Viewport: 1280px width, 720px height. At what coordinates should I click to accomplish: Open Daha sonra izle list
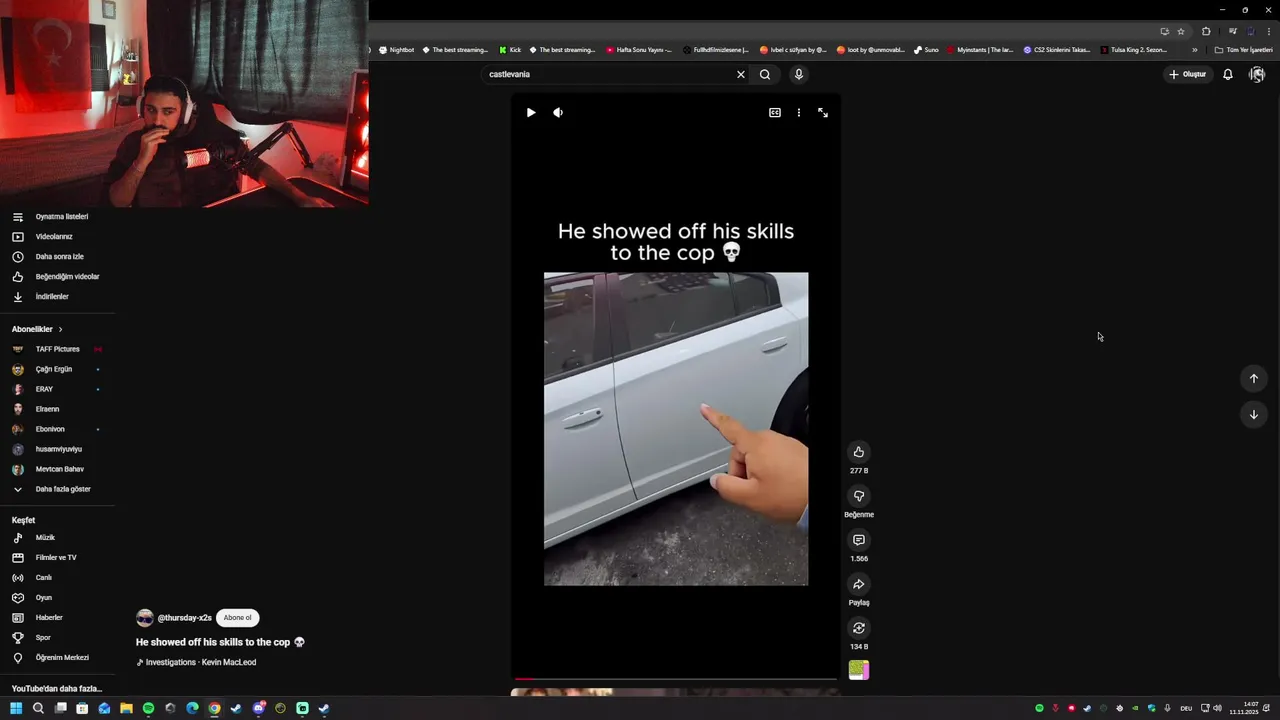[x=57, y=257]
